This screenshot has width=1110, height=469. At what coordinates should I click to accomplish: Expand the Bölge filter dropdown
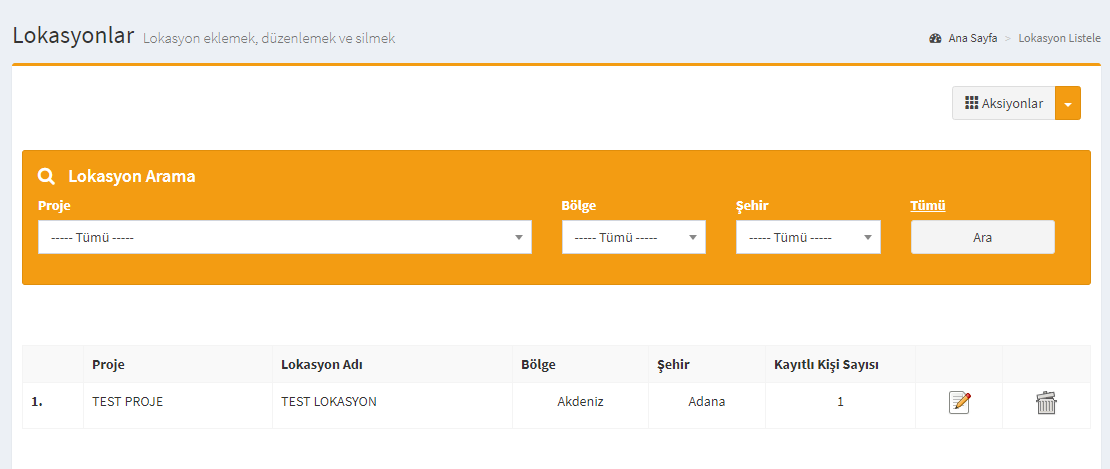point(634,237)
